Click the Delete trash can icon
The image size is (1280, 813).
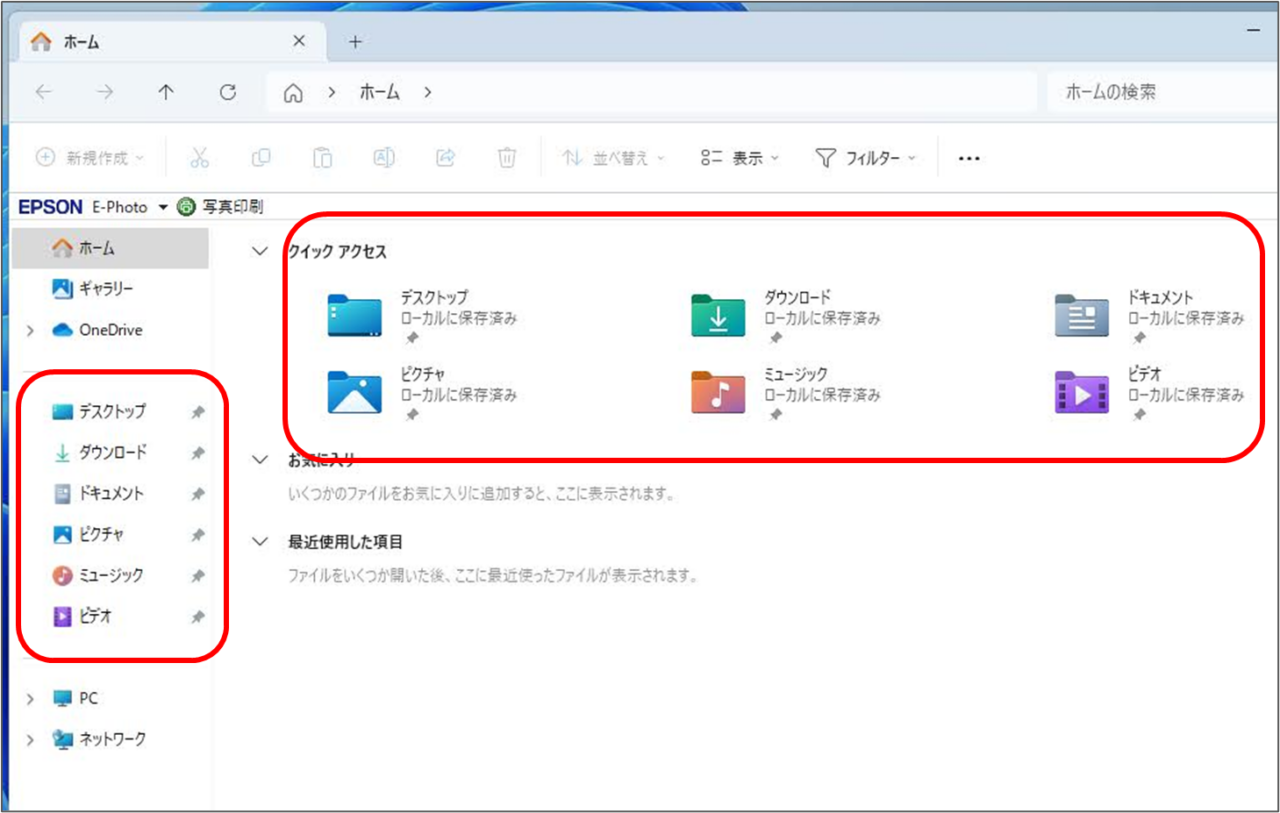click(507, 157)
